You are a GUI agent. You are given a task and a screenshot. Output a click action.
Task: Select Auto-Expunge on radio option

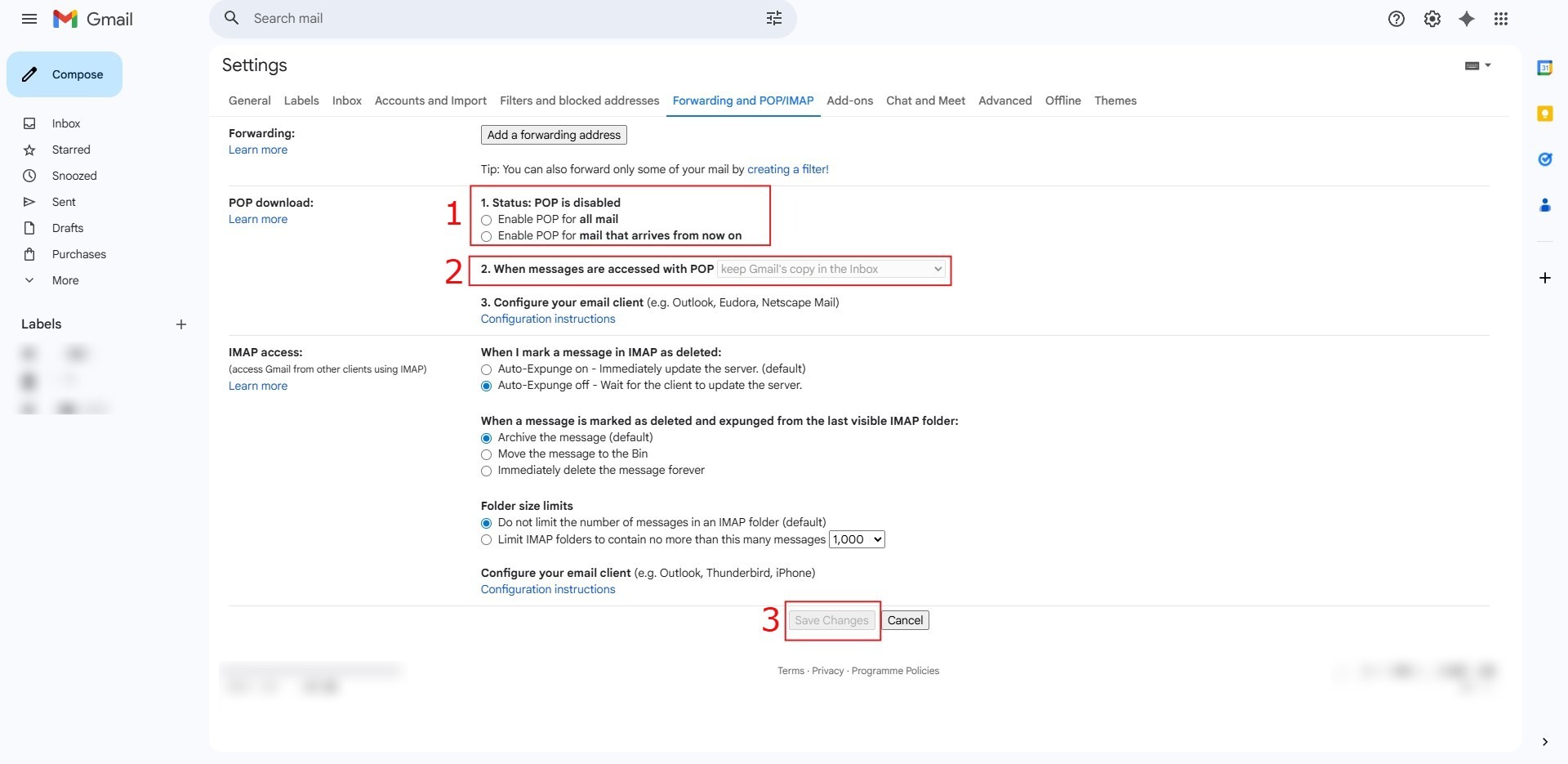pyautogui.click(x=487, y=369)
